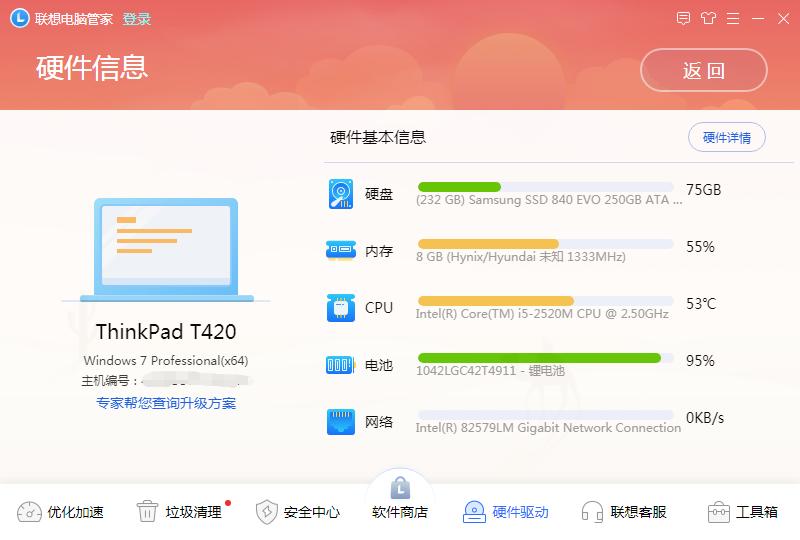This screenshot has height=540, width=800.
Task: Click the memory (内存) RAM icon
Action: pyautogui.click(x=341, y=250)
